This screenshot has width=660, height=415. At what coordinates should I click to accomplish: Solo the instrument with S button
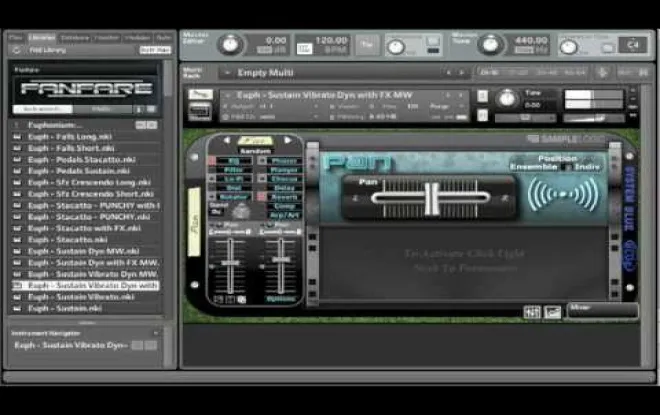point(482,96)
